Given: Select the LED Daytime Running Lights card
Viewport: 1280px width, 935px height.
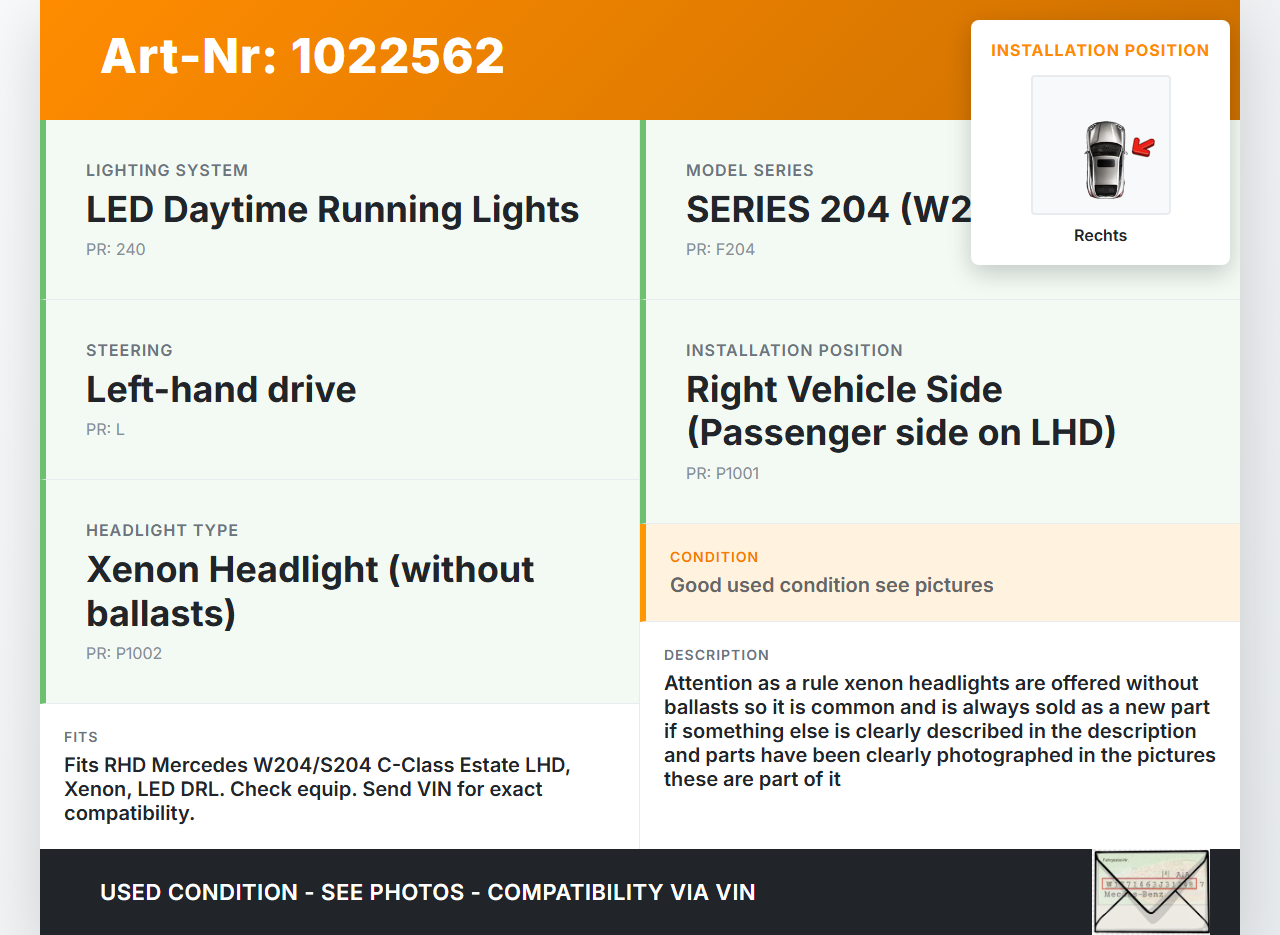Looking at the screenshot, I should (x=340, y=210).
